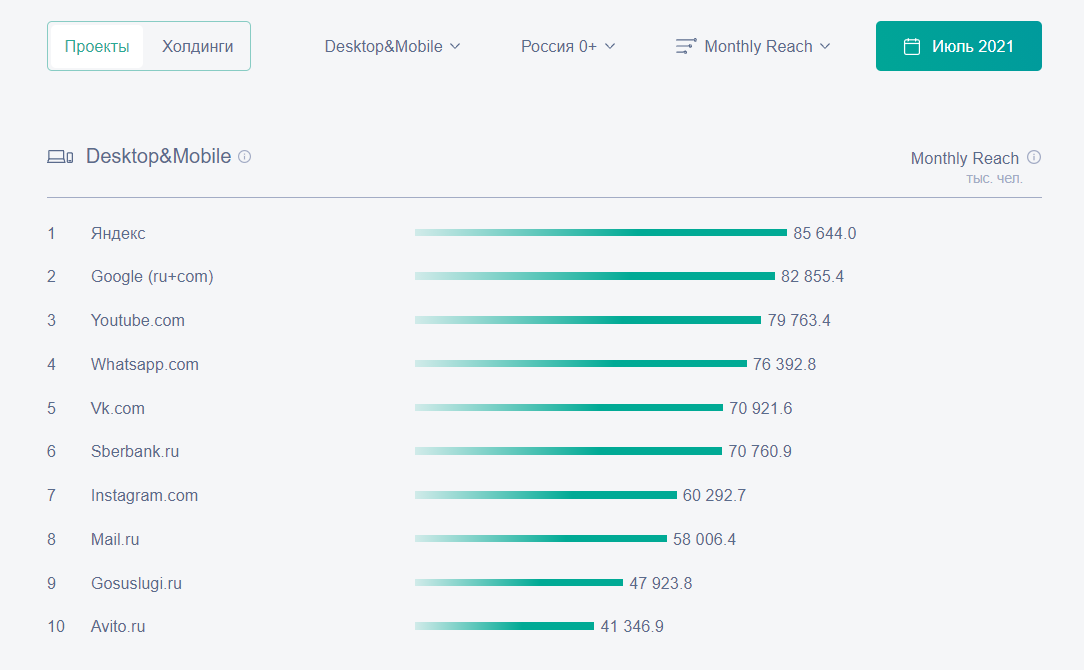
Task: Open the Desktop&Mobile platform dropdown
Action: pos(392,46)
